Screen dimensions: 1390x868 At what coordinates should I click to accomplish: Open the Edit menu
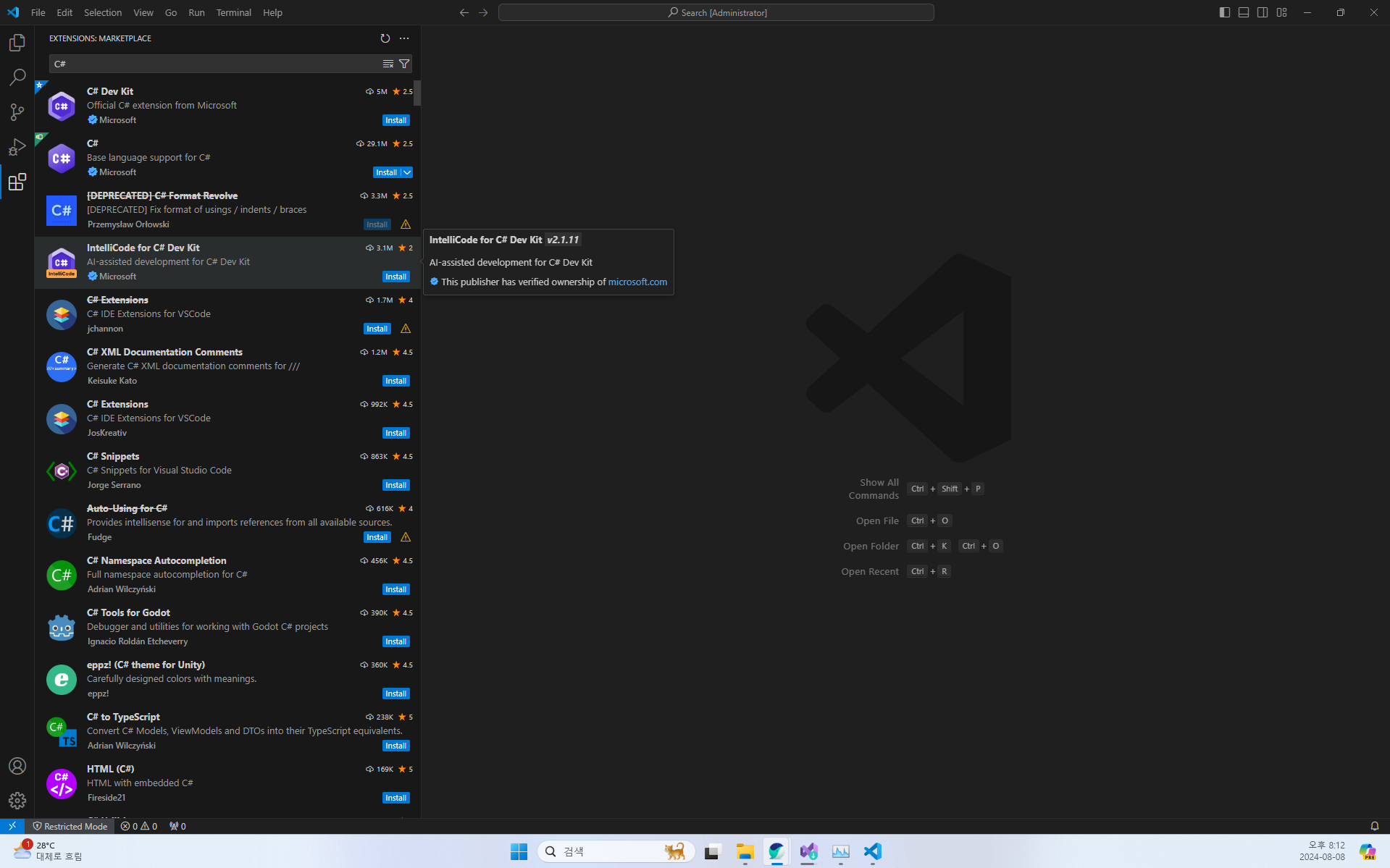tap(64, 12)
